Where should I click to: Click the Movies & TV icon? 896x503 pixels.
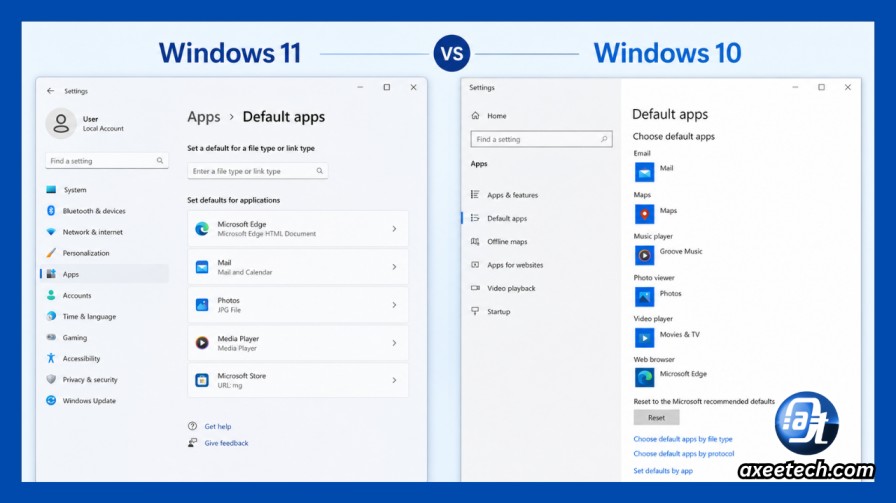(x=644, y=338)
